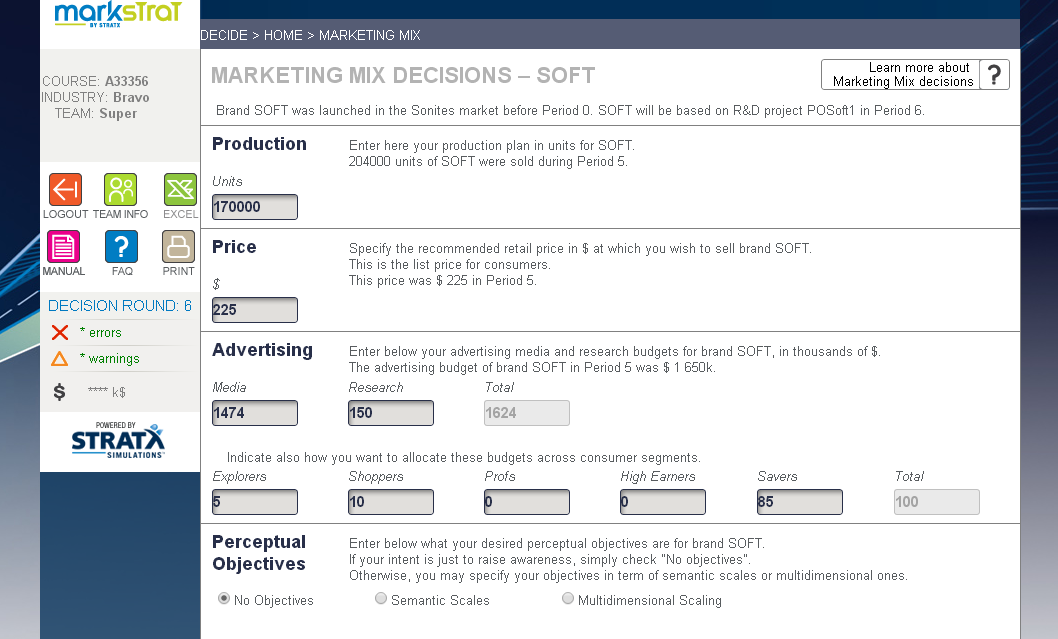The width and height of the screenshot is (1058, 639).
Task: Open the errors link in sidebar
Action: point(104,333)
